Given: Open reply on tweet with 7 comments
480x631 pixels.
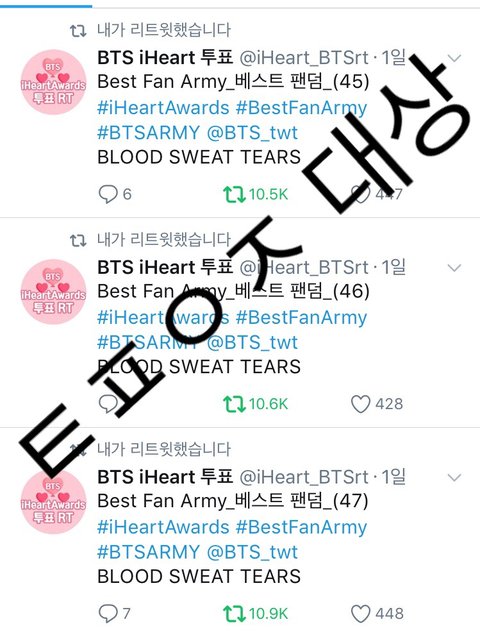Looking at the screenshot, I should click(107, 614).
